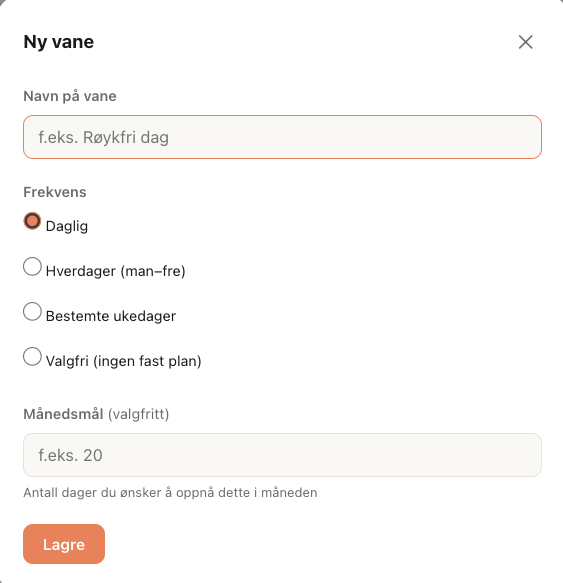
Task: Select the Daglig radio button
Action: point(32,221)
